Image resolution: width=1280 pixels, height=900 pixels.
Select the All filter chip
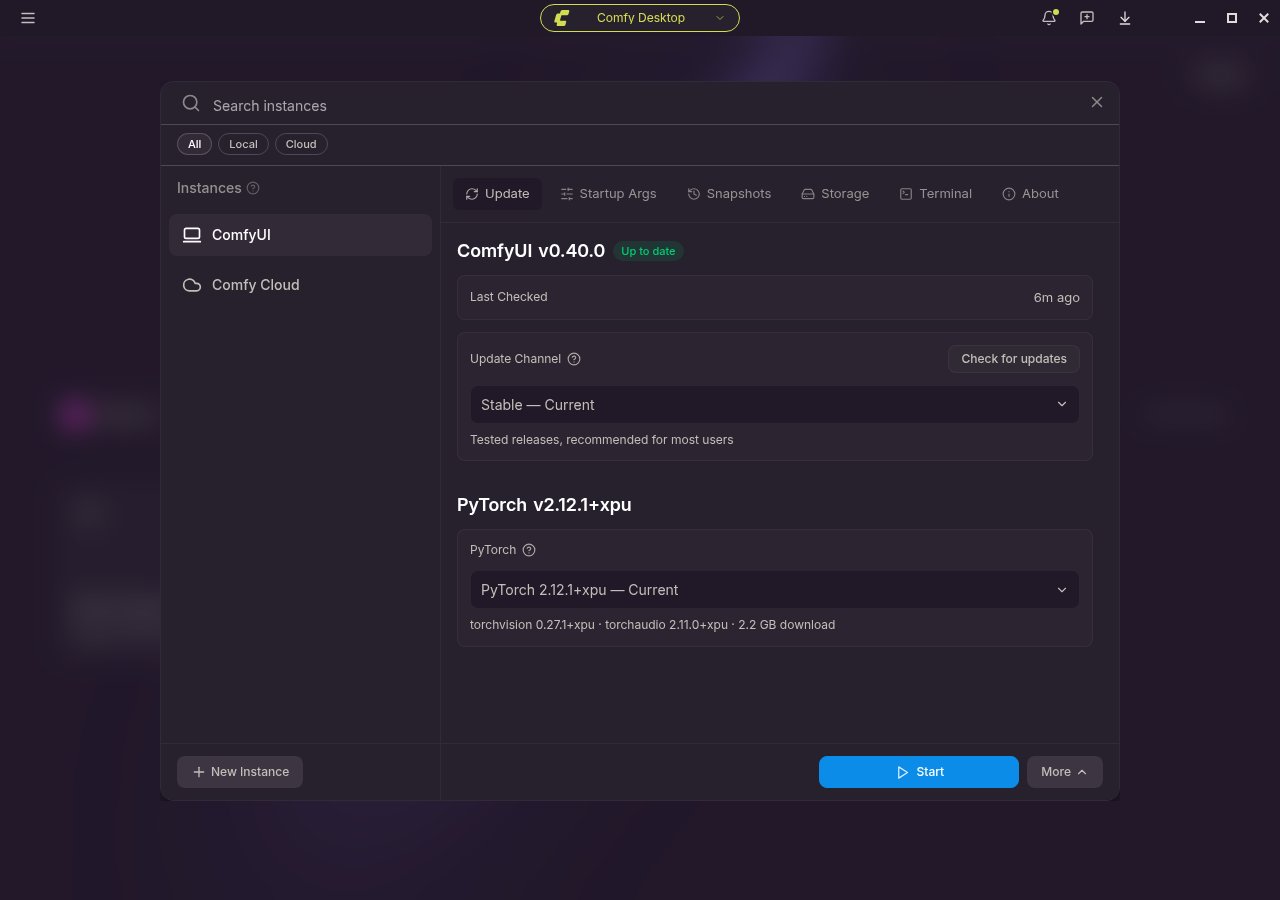pyautogui.click(x=194, y=144)
